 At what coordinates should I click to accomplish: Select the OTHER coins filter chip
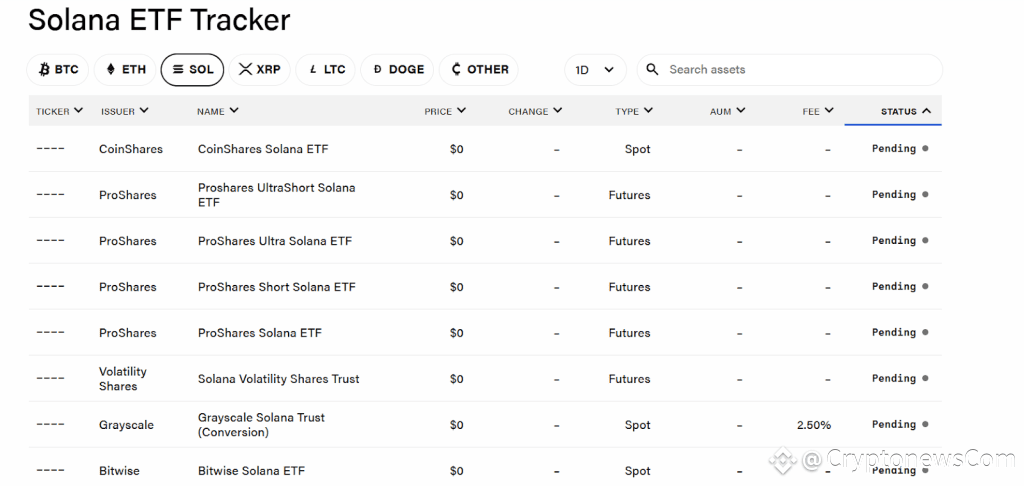click(x=479, y=70)
